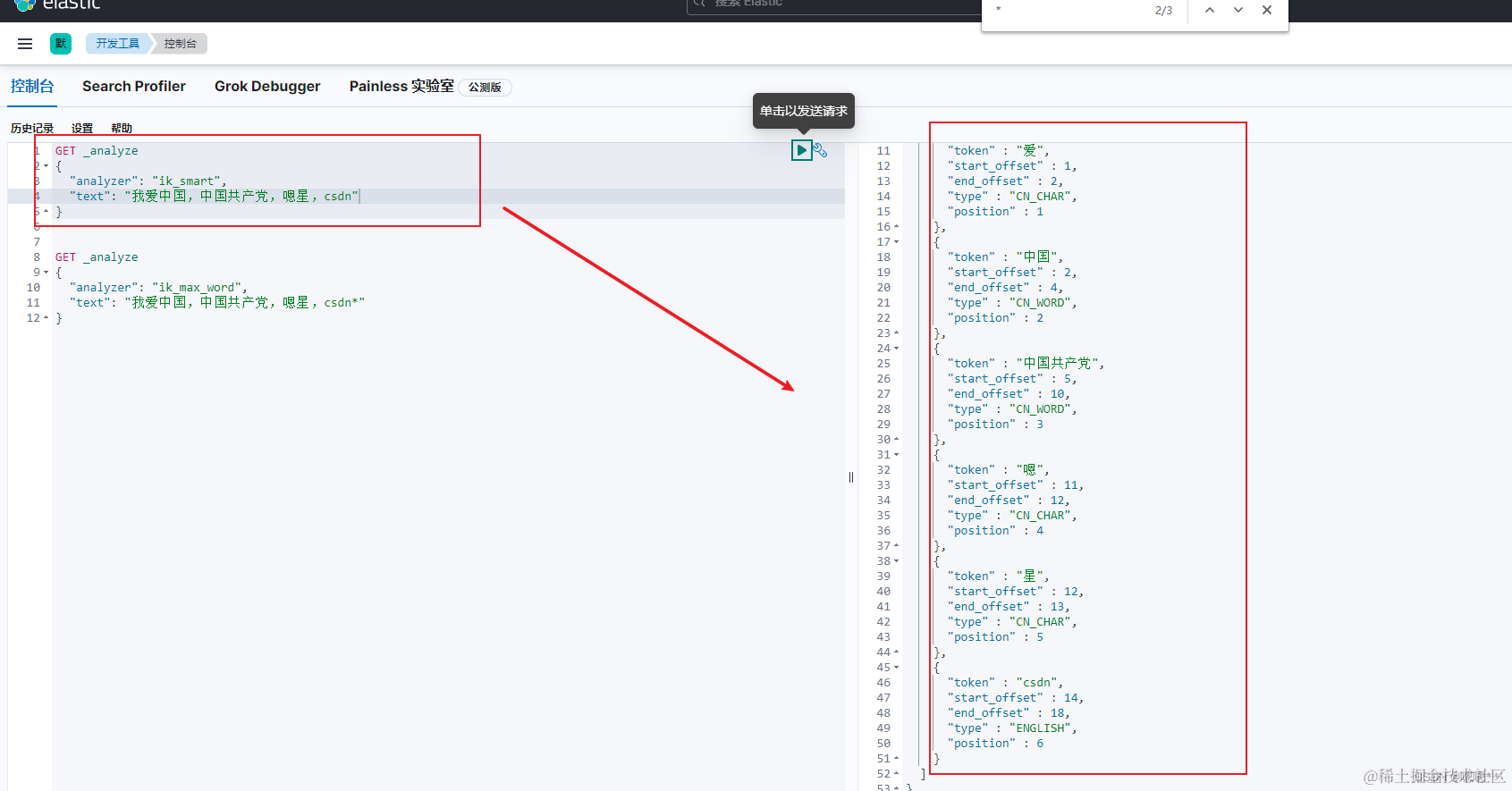Open the 开发工具 breadcrumb
The width and height of the screenshot is (1512, 791).
(118, 44)
